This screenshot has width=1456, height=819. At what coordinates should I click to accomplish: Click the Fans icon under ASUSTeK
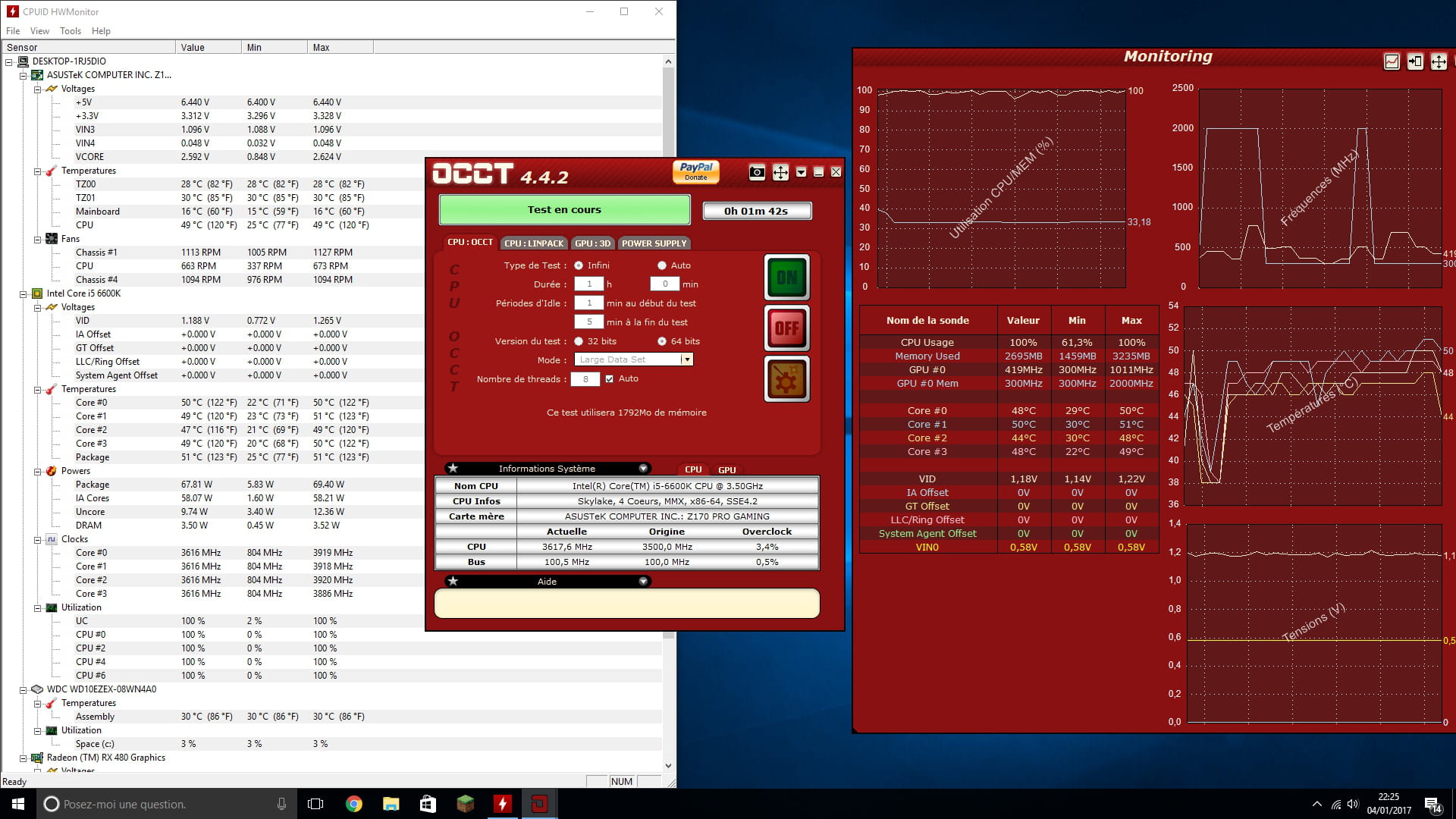pyautogui.click(x=51, y=239)
